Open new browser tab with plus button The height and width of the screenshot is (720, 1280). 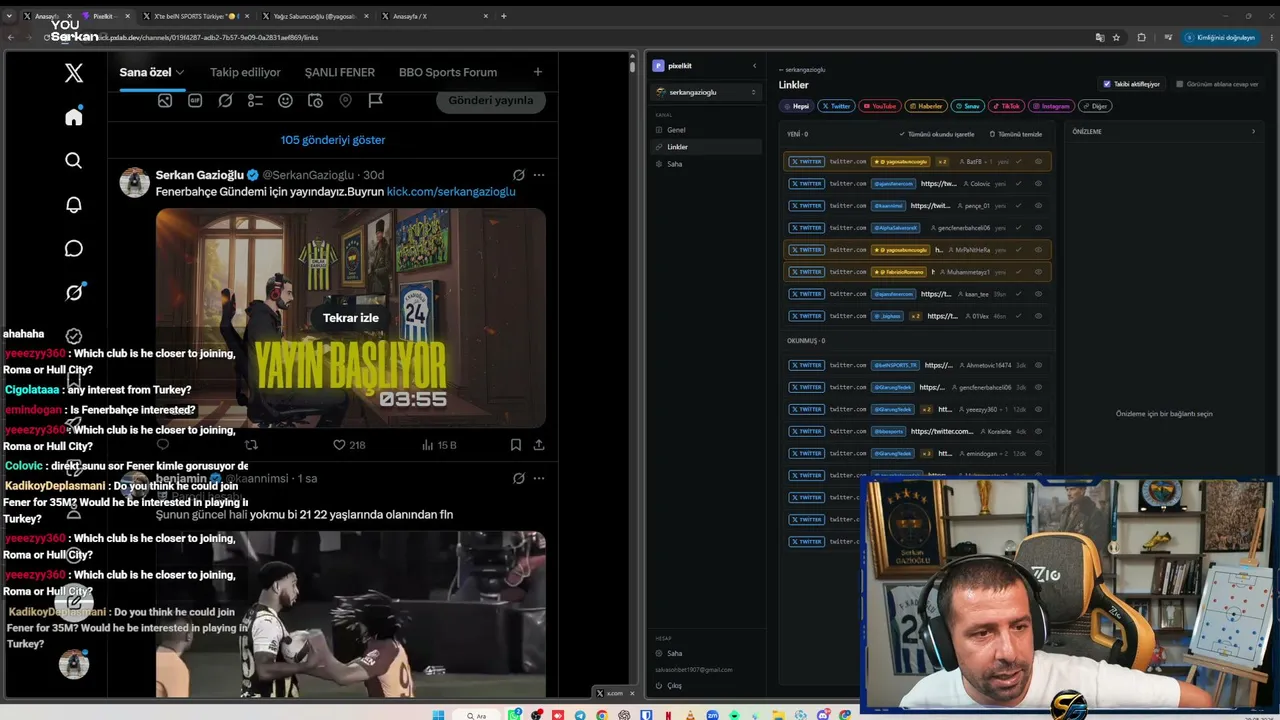(503, 16)
